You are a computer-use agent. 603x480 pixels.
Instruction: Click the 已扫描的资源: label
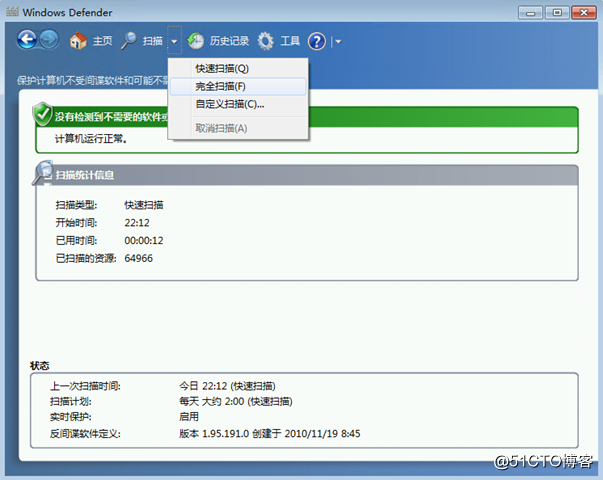(86, 258)
